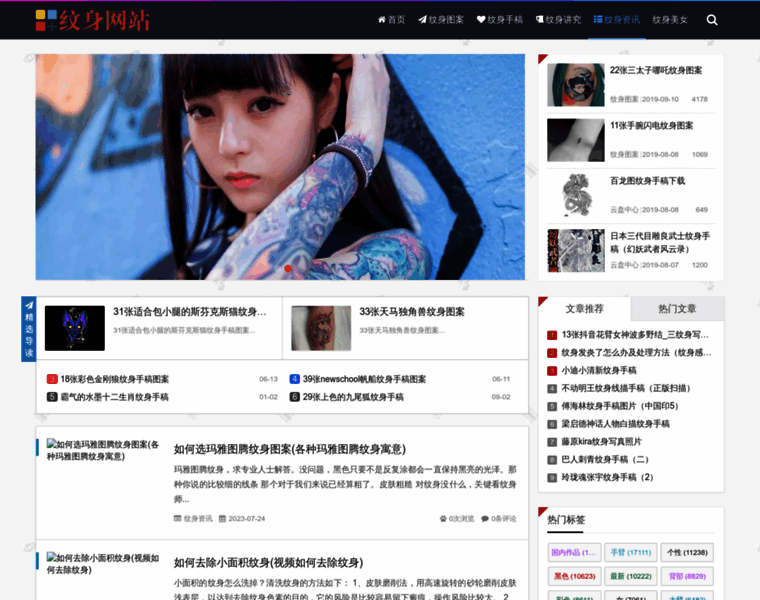Open 11张手腕闪电纹身图案 article

pyautogui.click(x=651, y=126)
